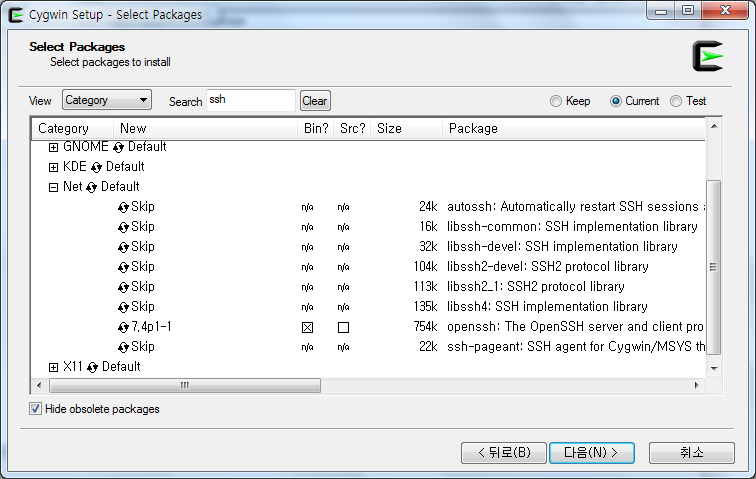Open the View Category dropdown

(107, 100)
